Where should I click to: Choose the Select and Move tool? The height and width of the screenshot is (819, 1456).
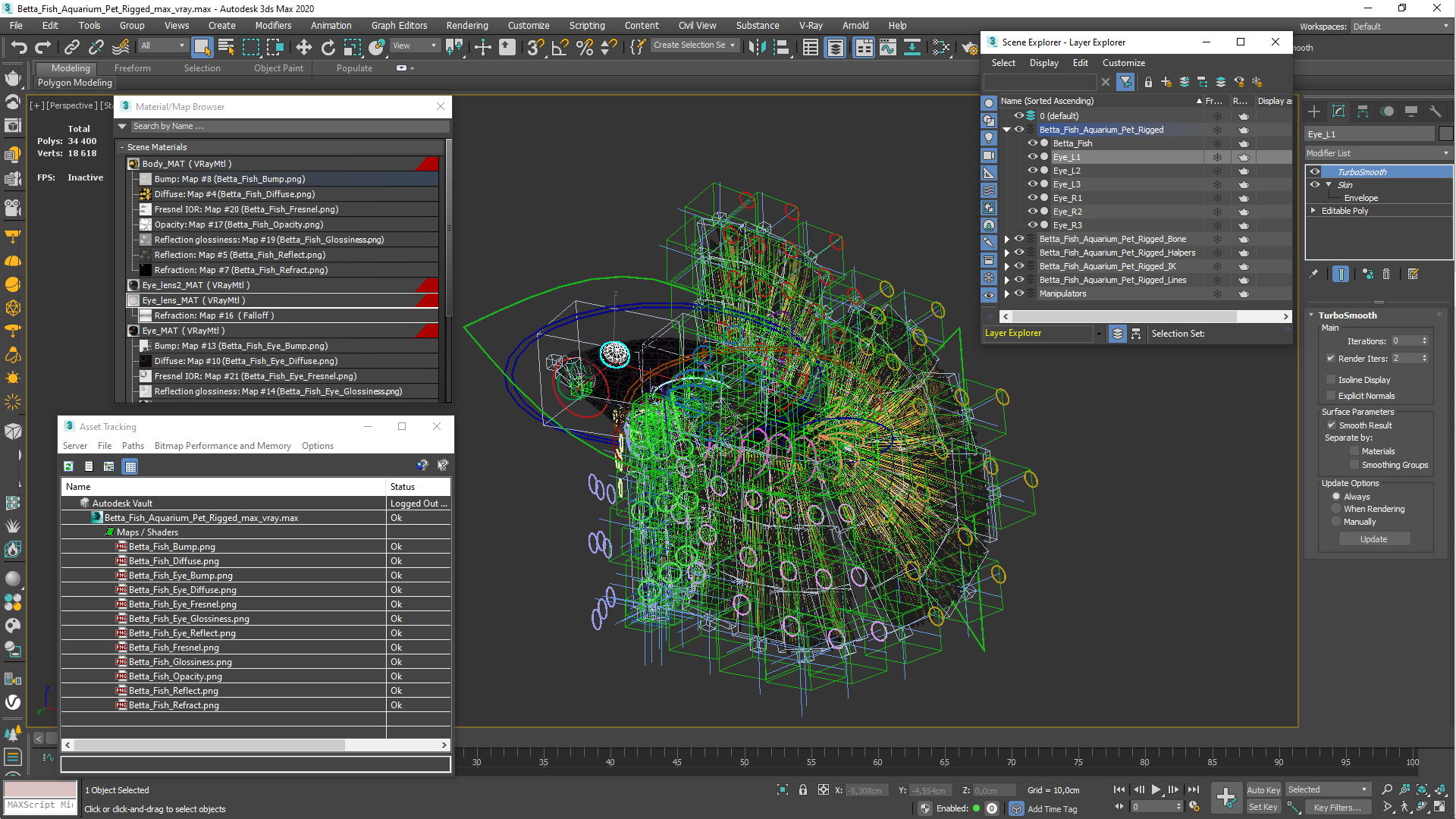click(303, 47)
